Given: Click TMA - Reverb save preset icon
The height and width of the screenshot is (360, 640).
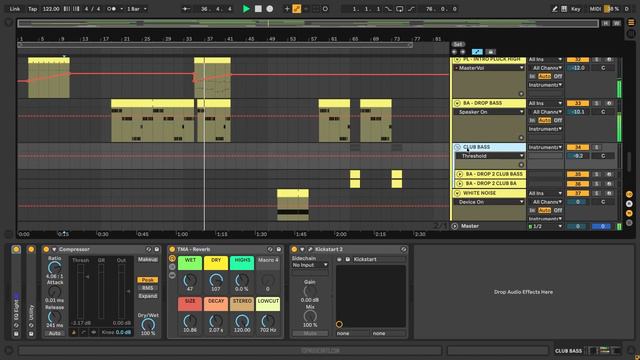Looking at the screenshot, I should [278, 249].
